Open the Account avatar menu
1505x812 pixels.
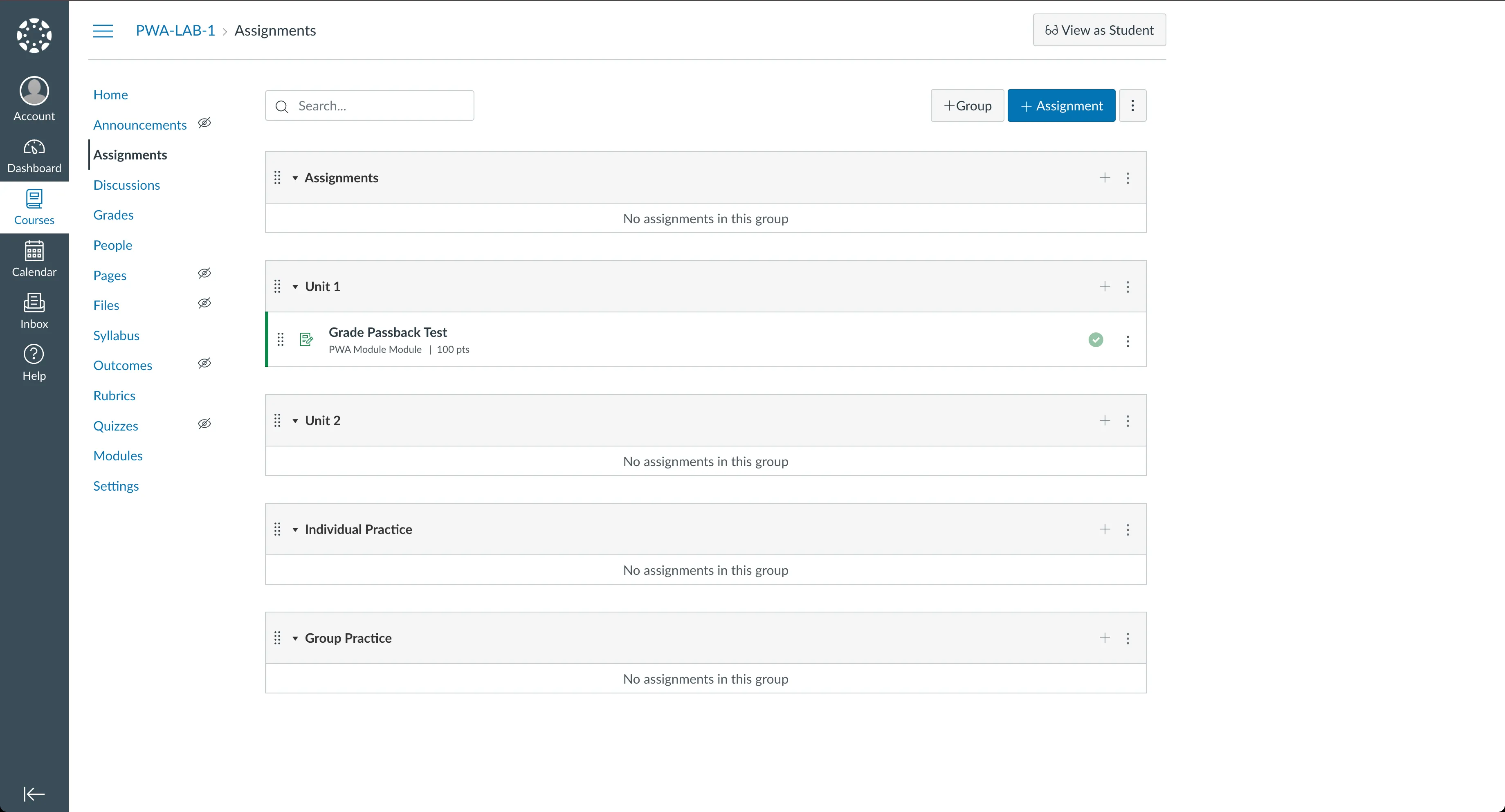pos(34,99)
